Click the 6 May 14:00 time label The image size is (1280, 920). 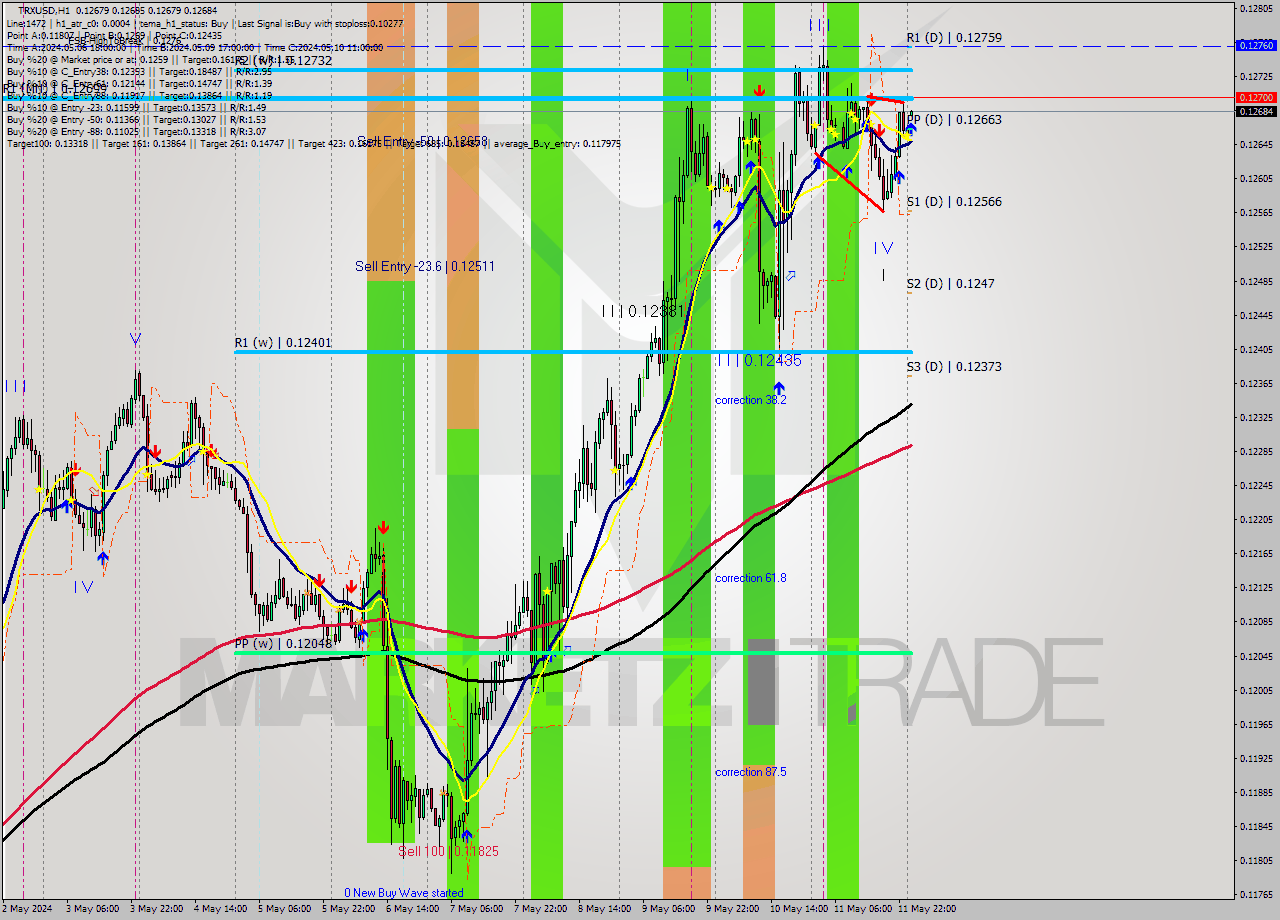point(412,909)
